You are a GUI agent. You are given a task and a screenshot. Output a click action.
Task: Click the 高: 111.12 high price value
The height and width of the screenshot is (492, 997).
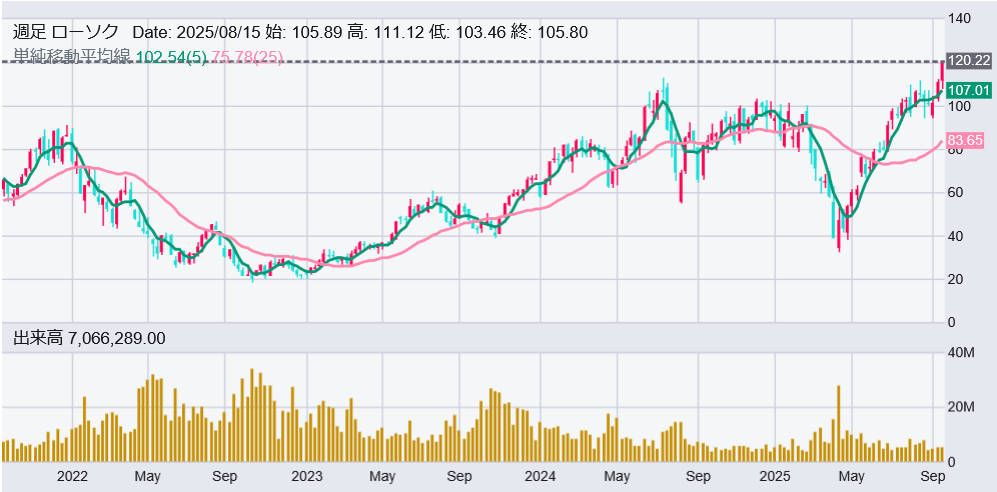[x=386, y=32]
